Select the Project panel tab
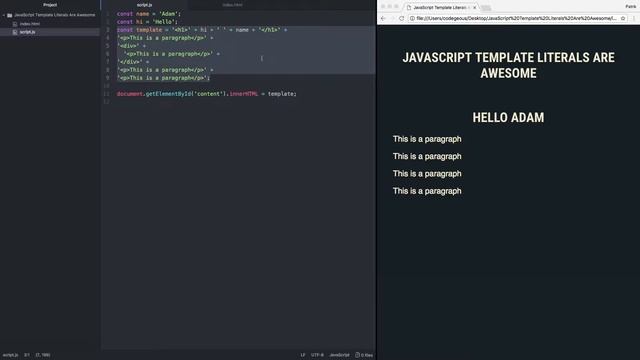Viewport: 640px width, 360px height. 50,5
